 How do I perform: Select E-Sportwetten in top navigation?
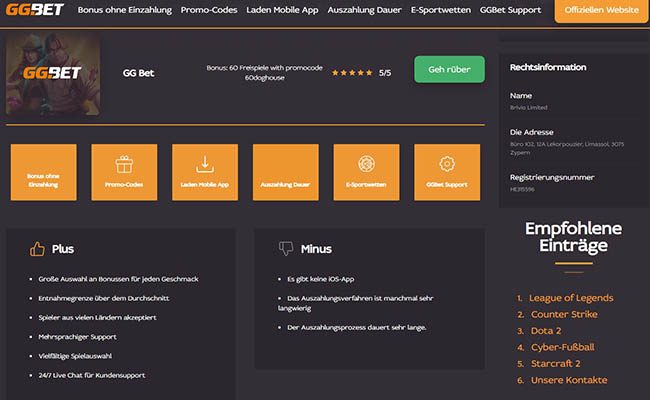click(x=441, y=10)
